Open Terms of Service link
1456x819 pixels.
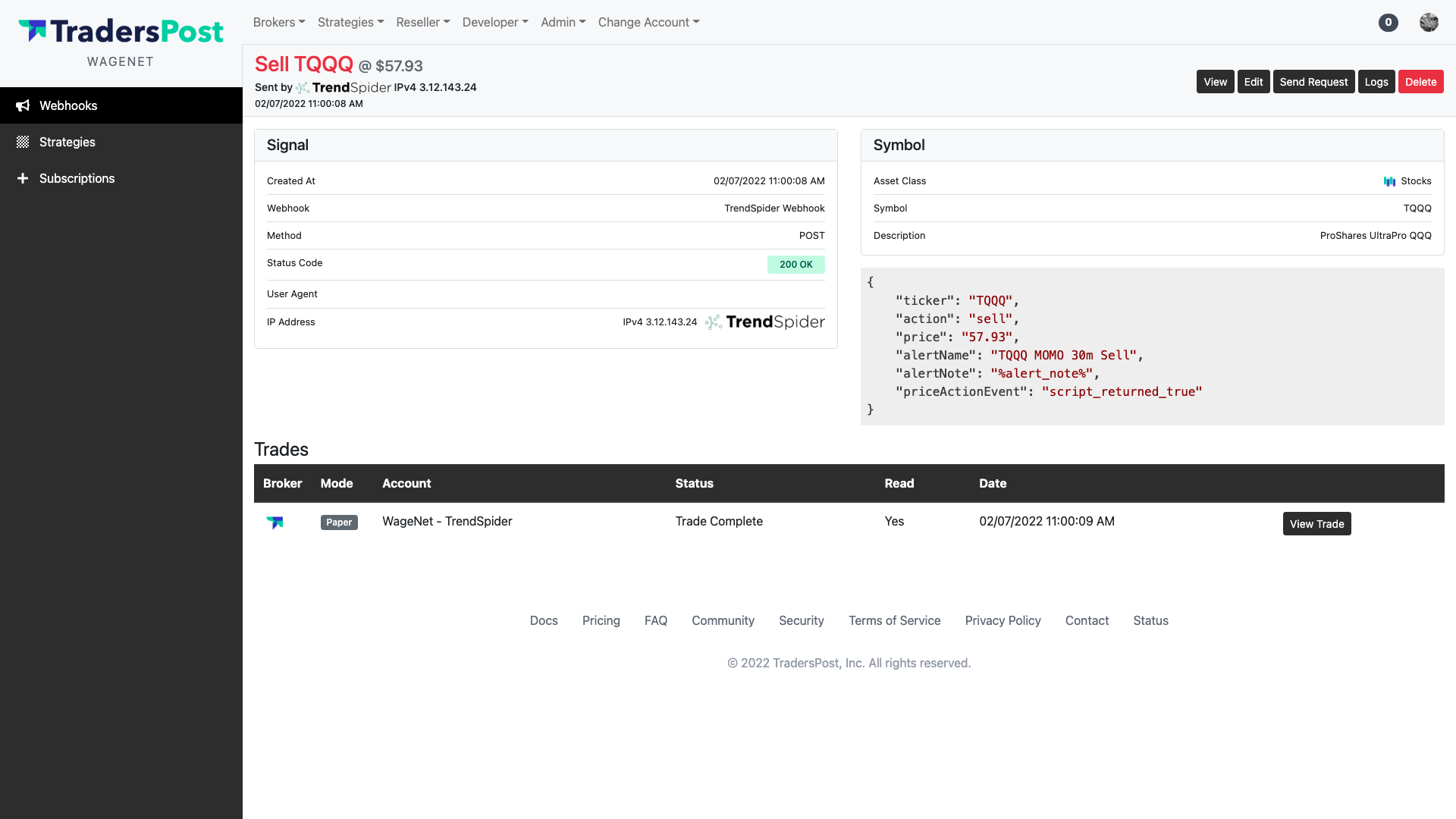click(894, 620)
